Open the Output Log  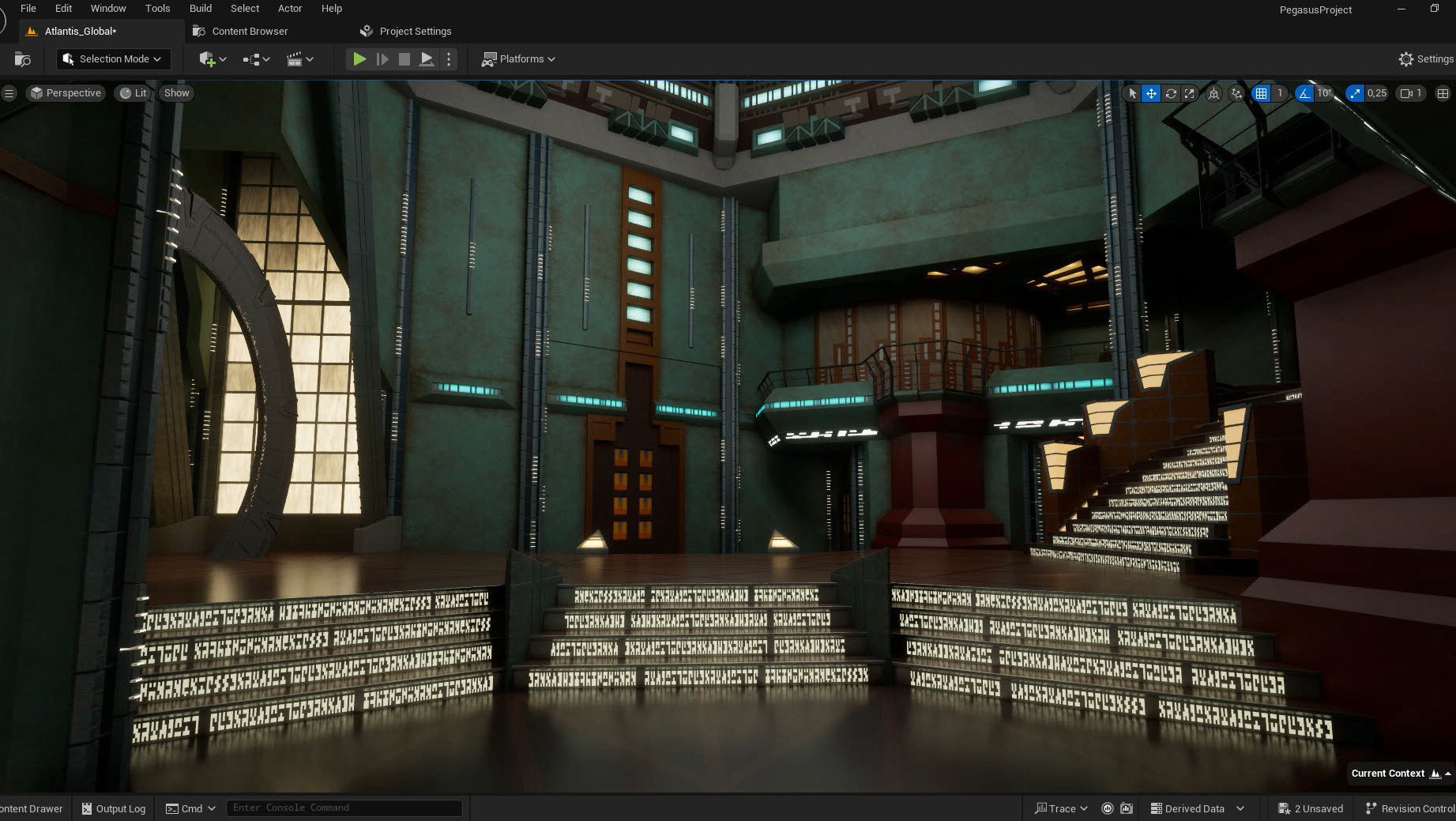click(x=114, y=808)
